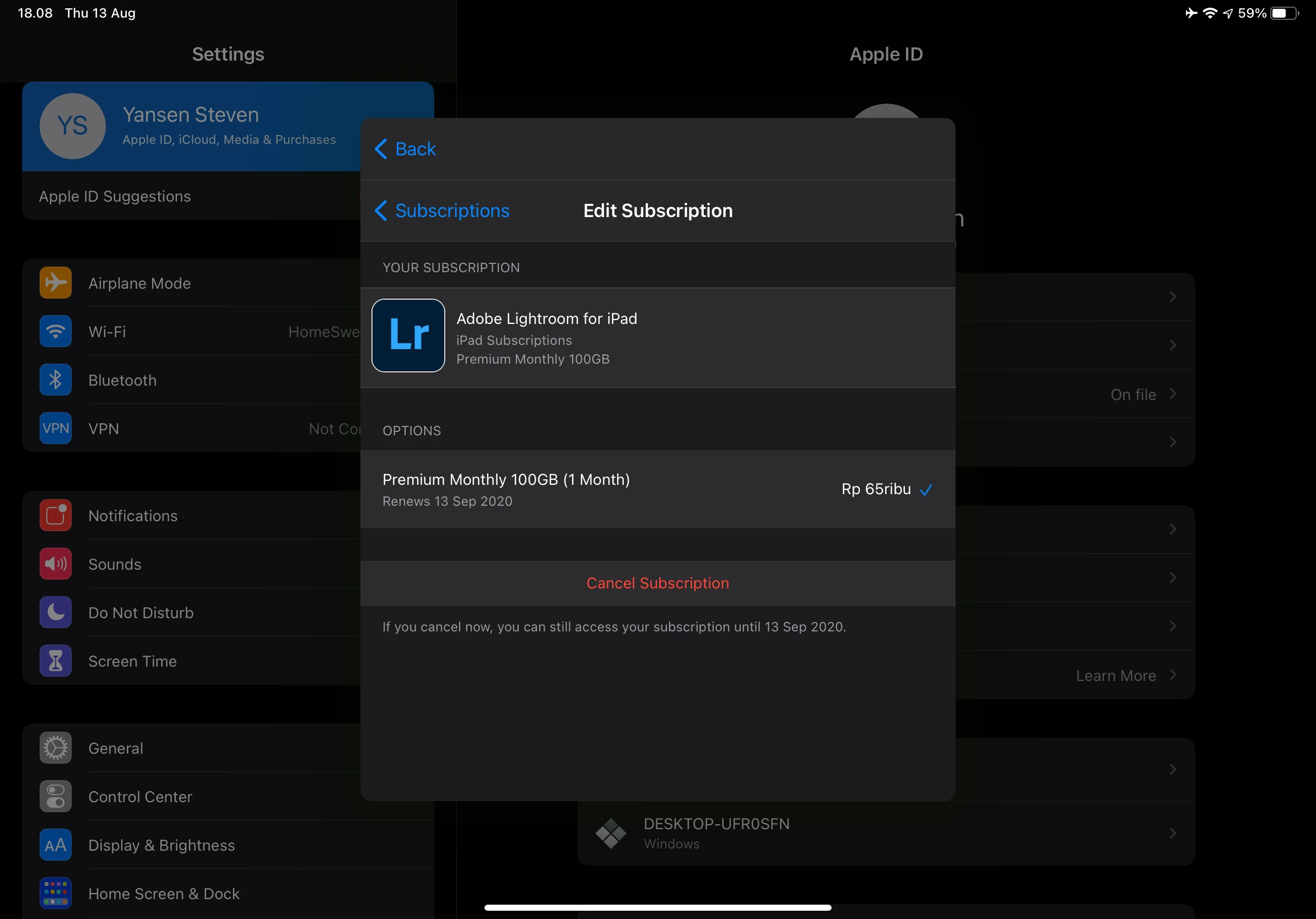
Task: Open Display & Brightness settings
Action: tap(161, 845)
